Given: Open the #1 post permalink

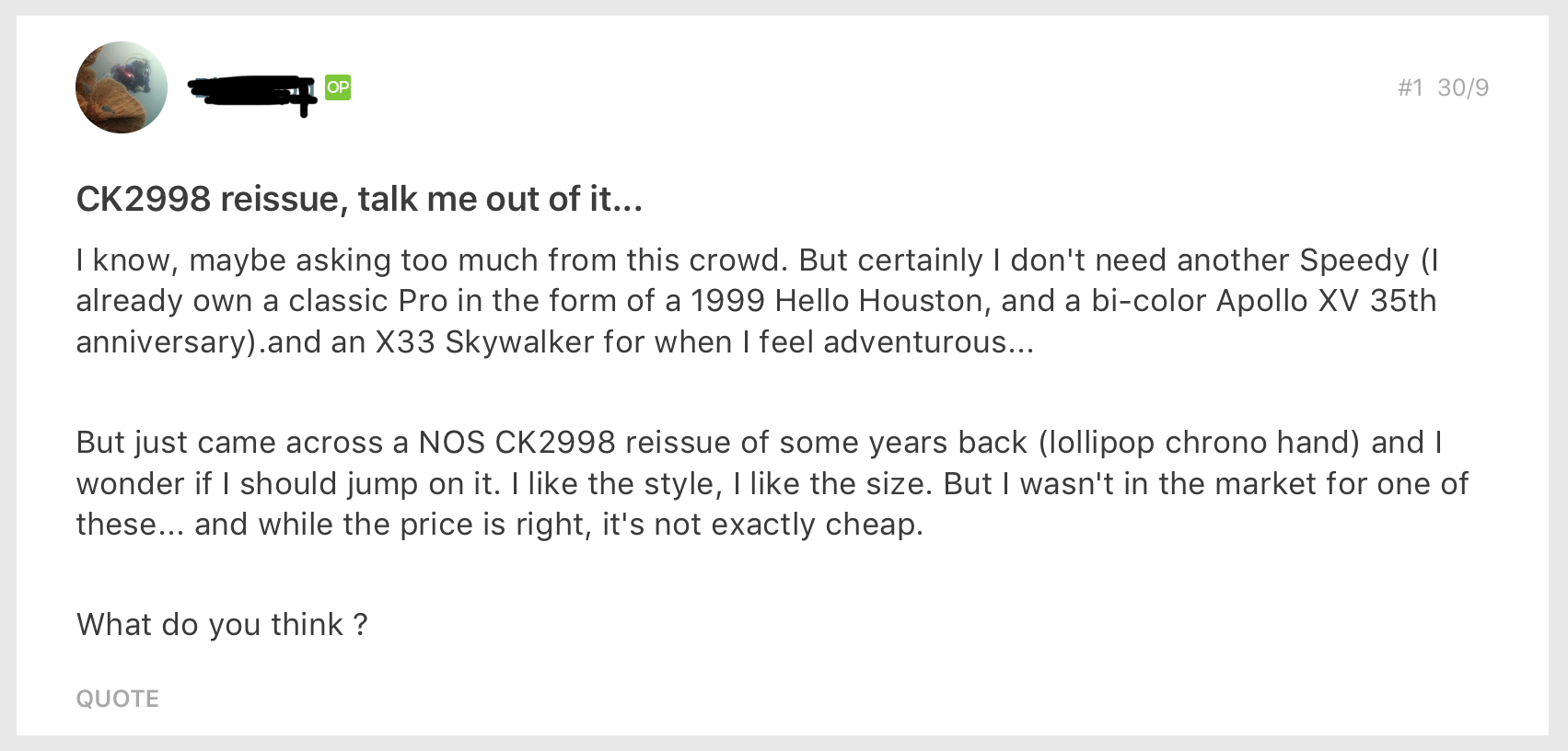Looking at the screenshot, I should (x=1410, y=87).
